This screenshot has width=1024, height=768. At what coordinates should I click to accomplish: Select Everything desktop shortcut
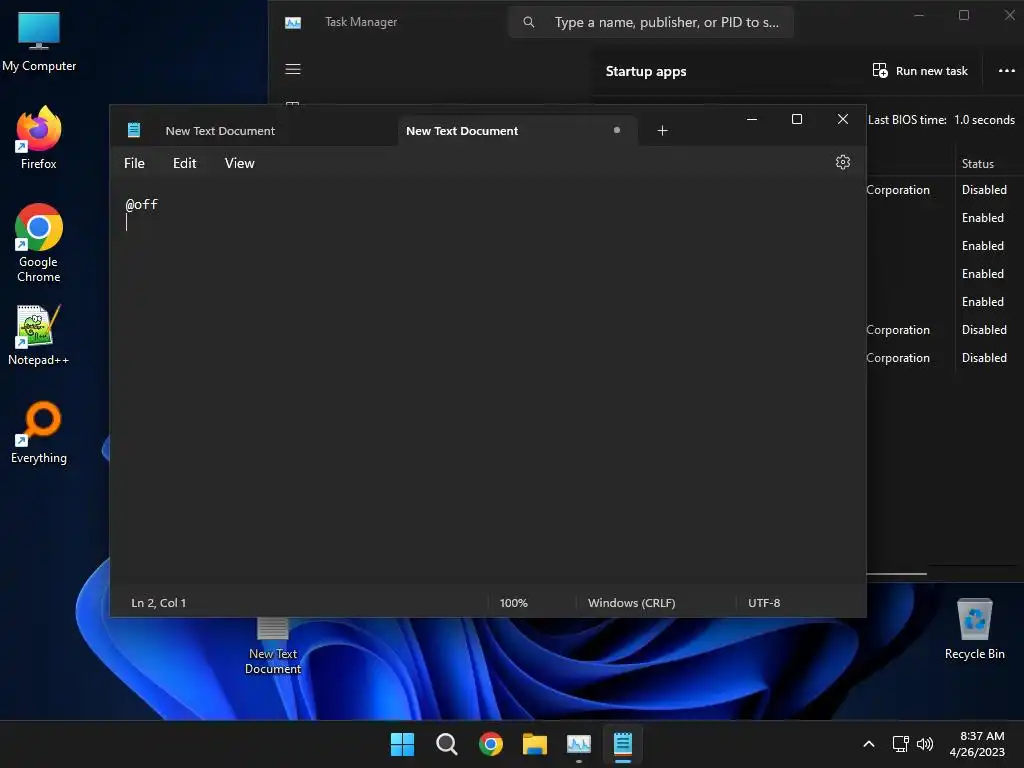point(39,432)
